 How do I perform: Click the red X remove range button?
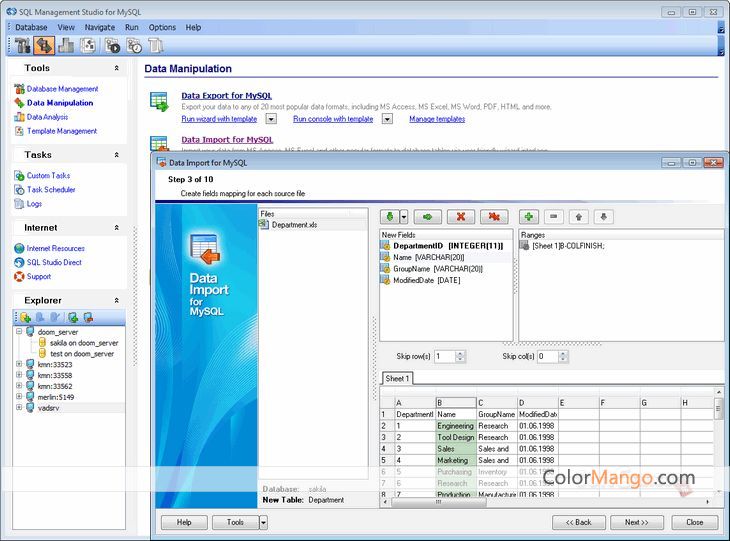tap(461, 217)
